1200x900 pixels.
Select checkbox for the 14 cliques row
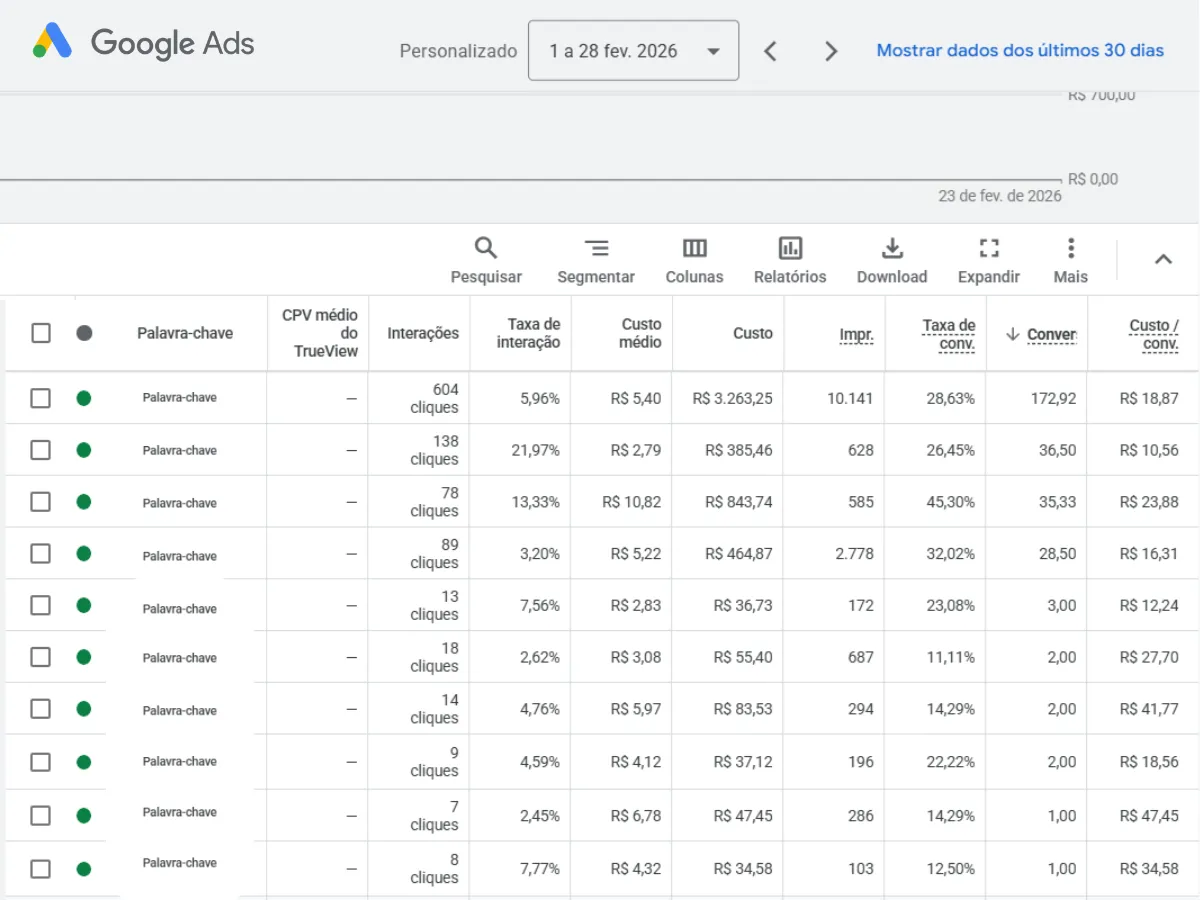[40, 709]
